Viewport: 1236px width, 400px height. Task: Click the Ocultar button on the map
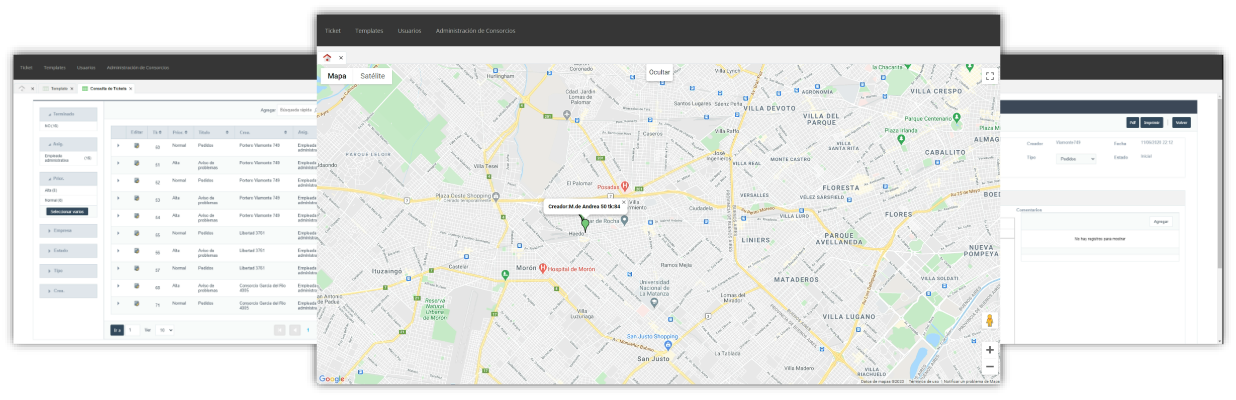659,73
